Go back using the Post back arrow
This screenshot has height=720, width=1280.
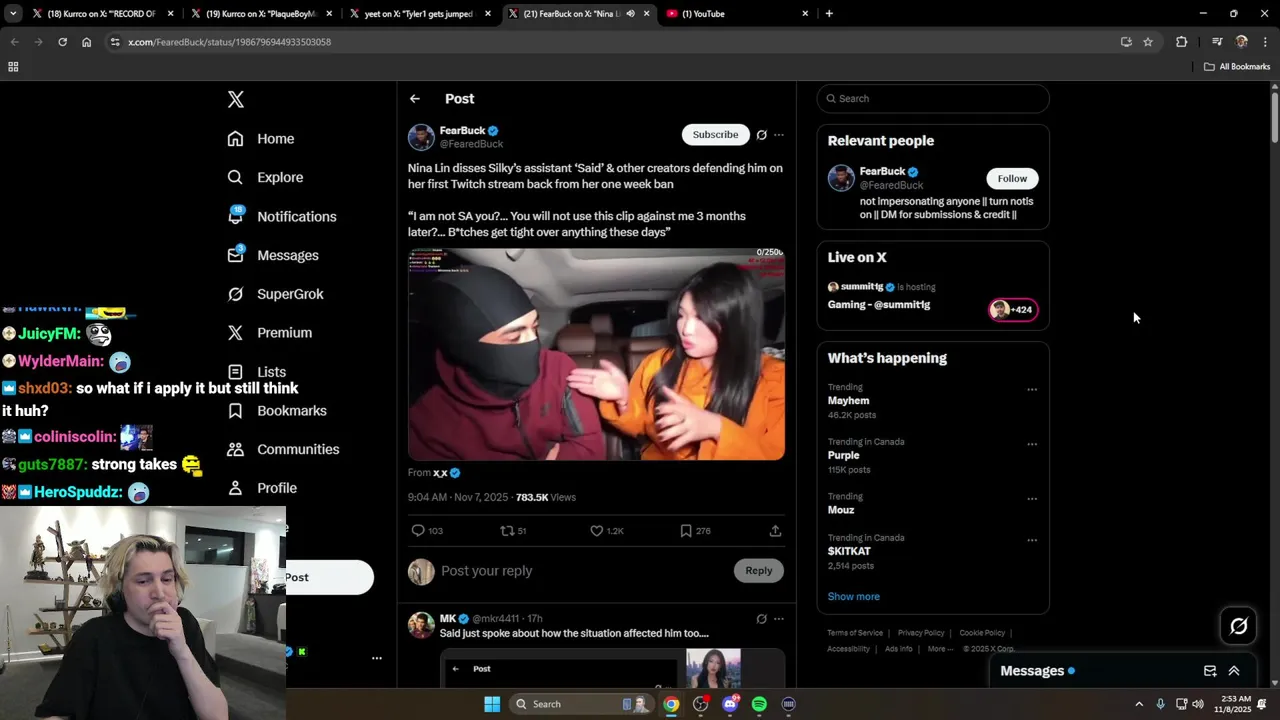click(415, 99)
